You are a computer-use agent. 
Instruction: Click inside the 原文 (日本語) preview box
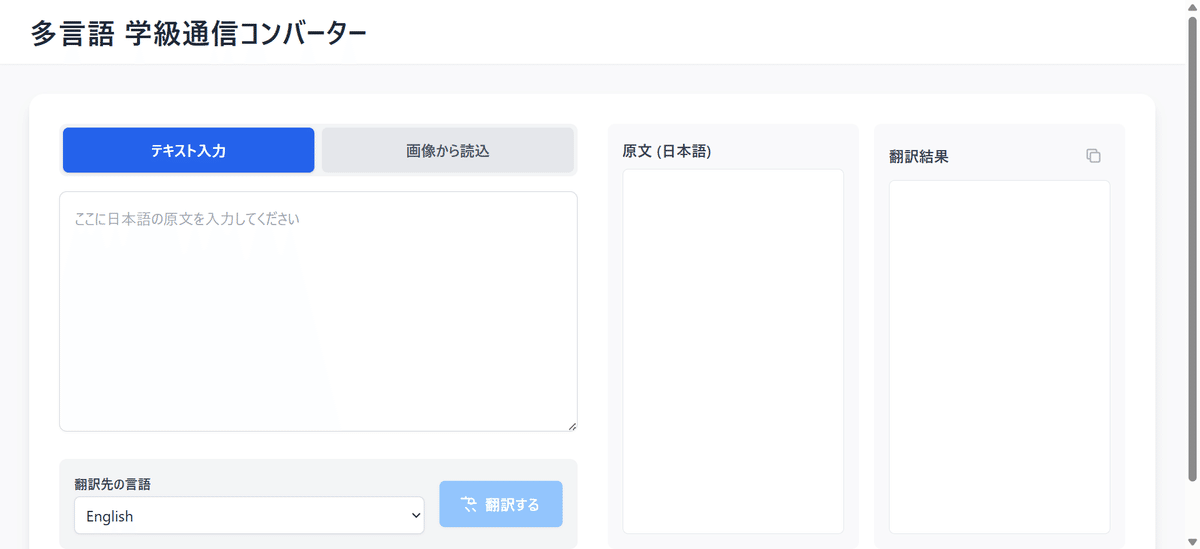tap(733, 350)
